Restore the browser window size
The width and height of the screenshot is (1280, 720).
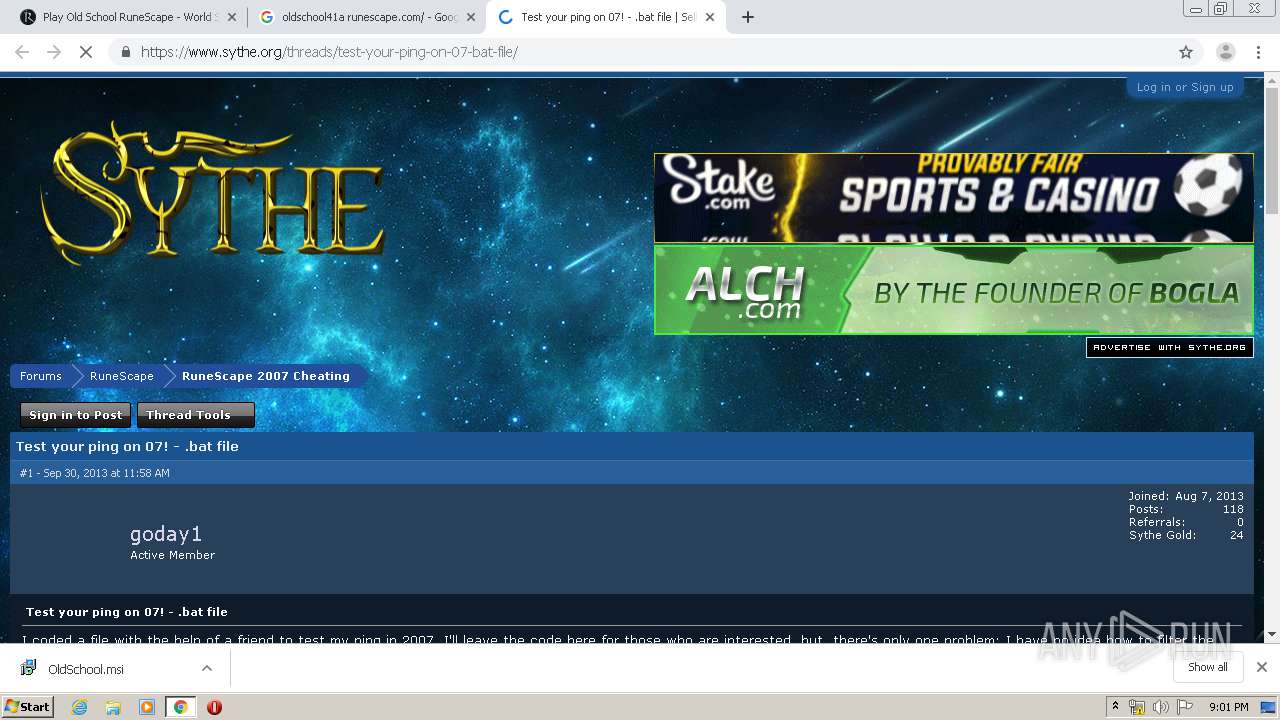point(1220,9)
